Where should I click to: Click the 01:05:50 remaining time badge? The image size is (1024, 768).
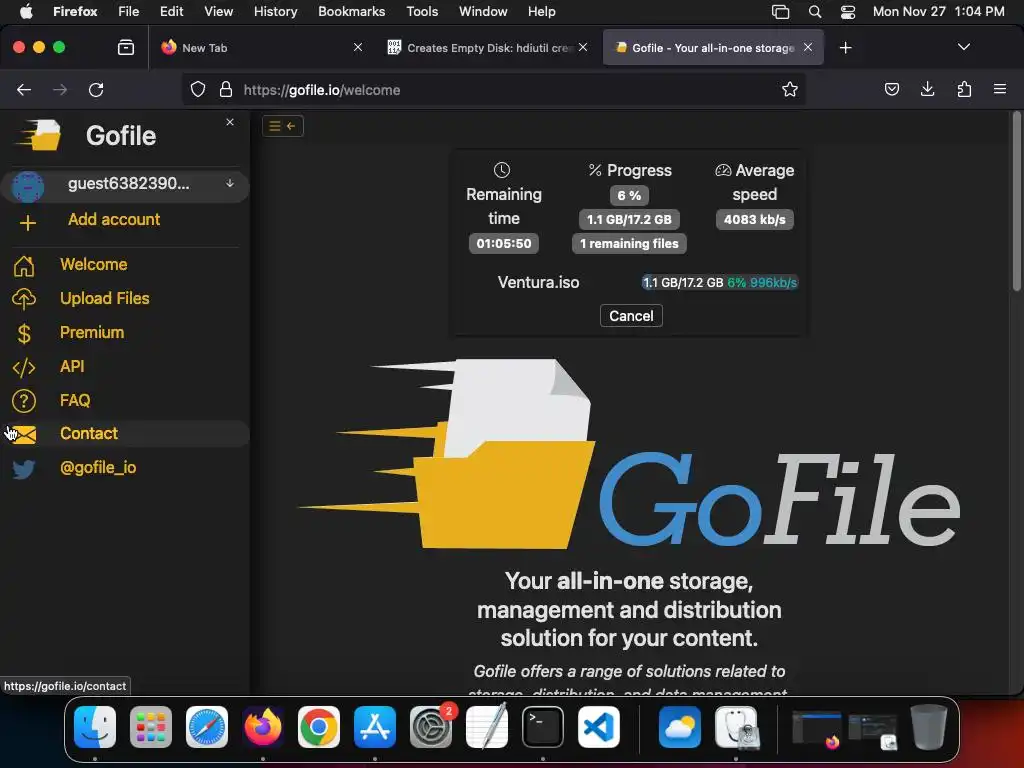[x=504, y=244]
